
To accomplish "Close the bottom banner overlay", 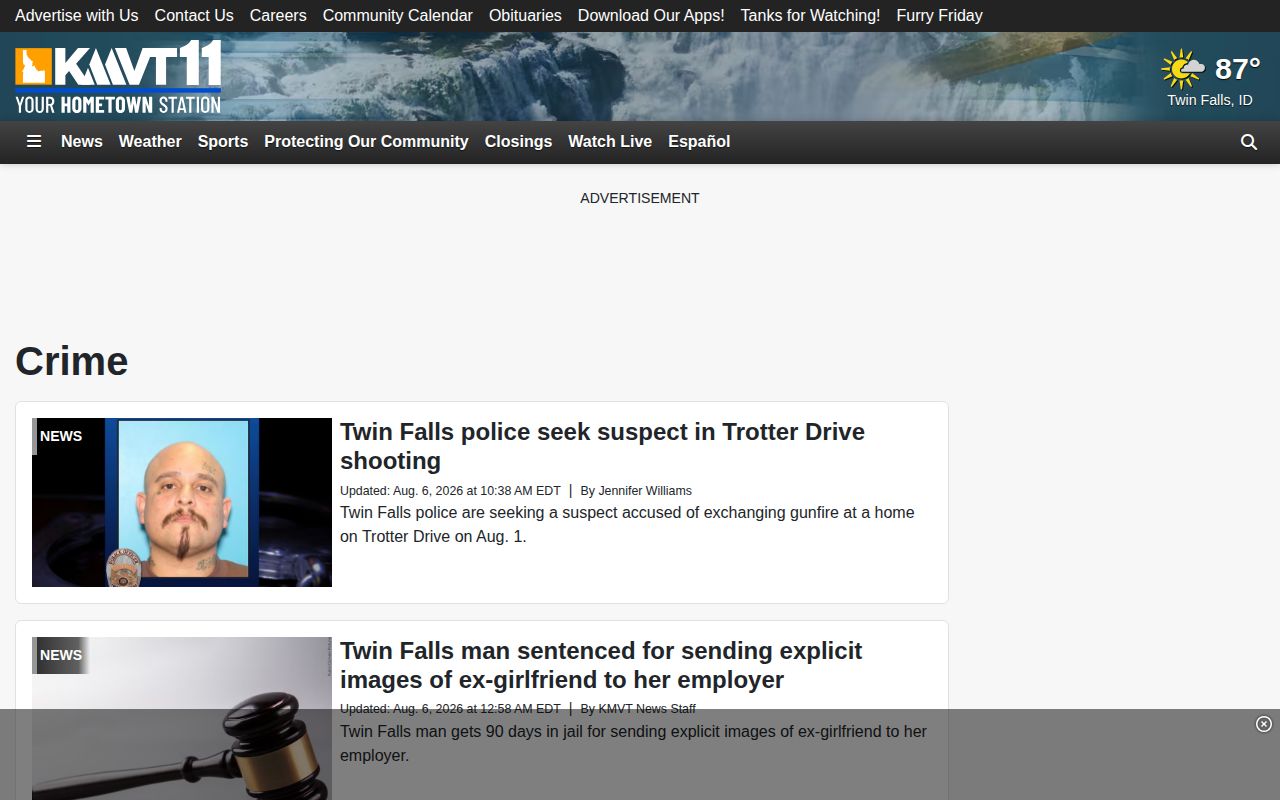I will tap(1264, 724).
